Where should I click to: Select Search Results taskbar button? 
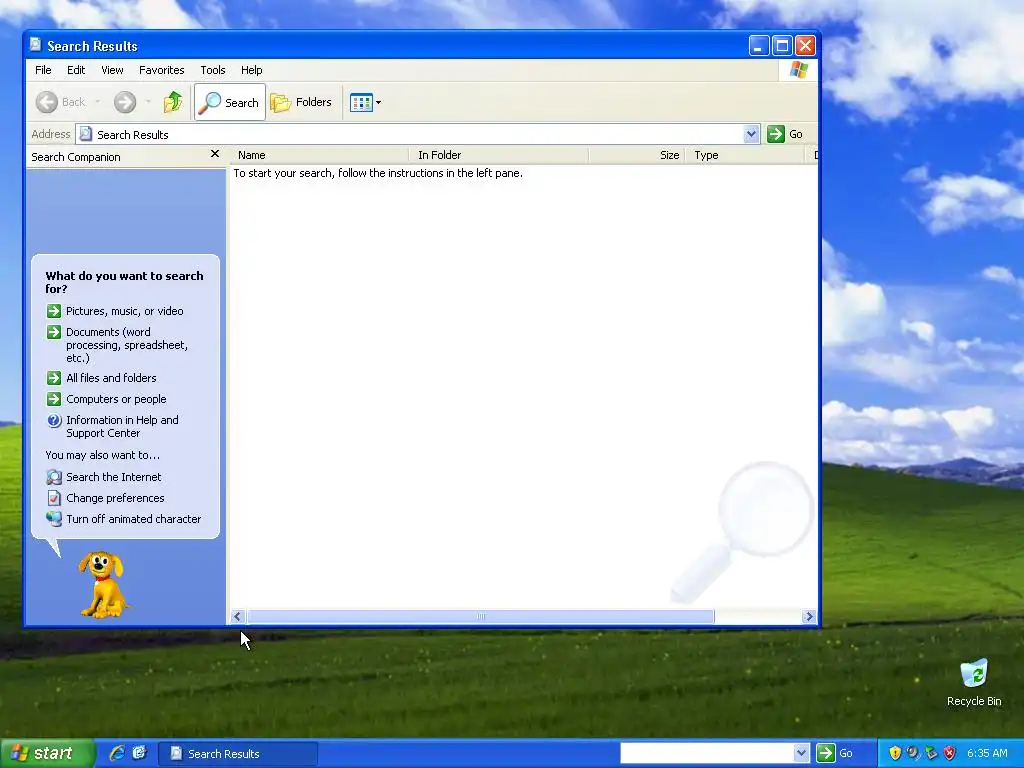[238, 754]
